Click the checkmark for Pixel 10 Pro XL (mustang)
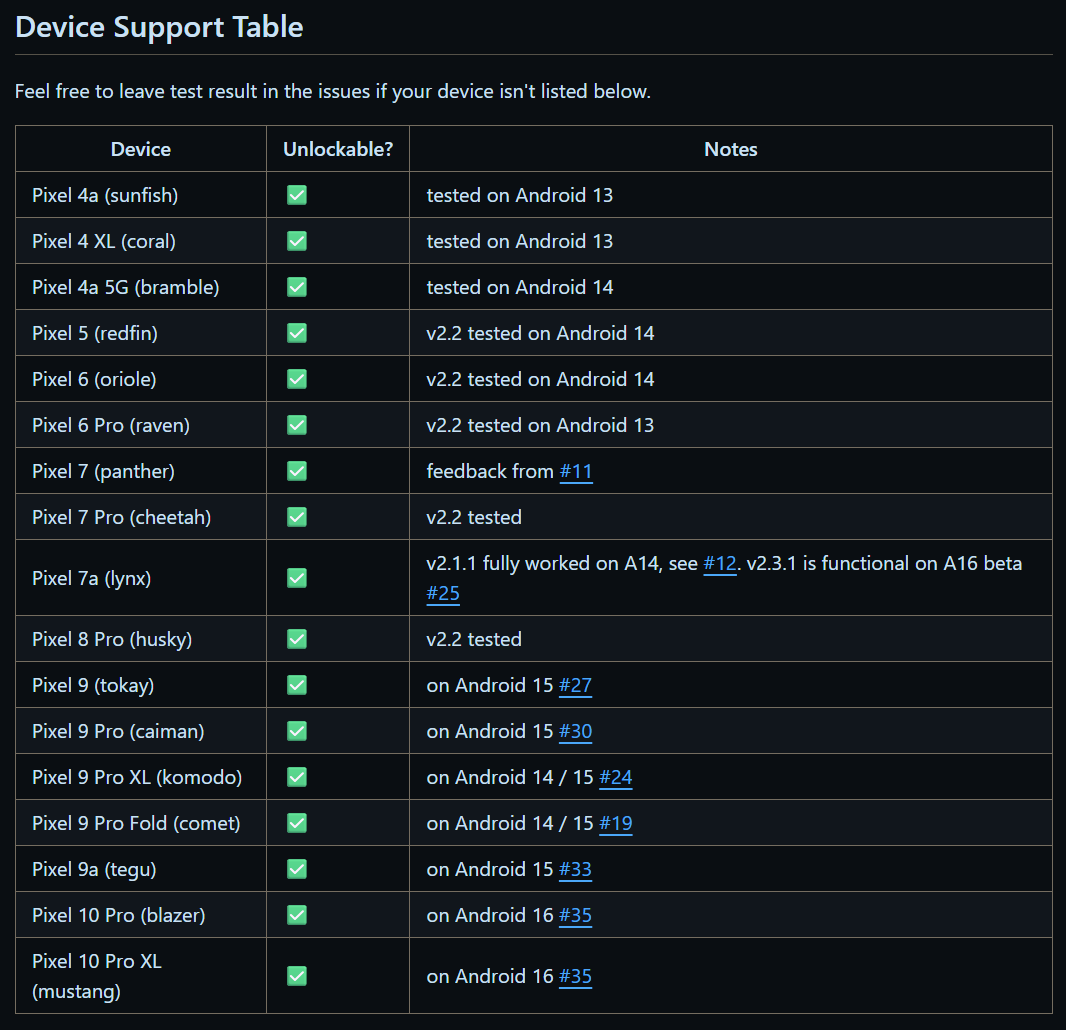Screen dimensions: 1066x1030 (x=297, y=976)
